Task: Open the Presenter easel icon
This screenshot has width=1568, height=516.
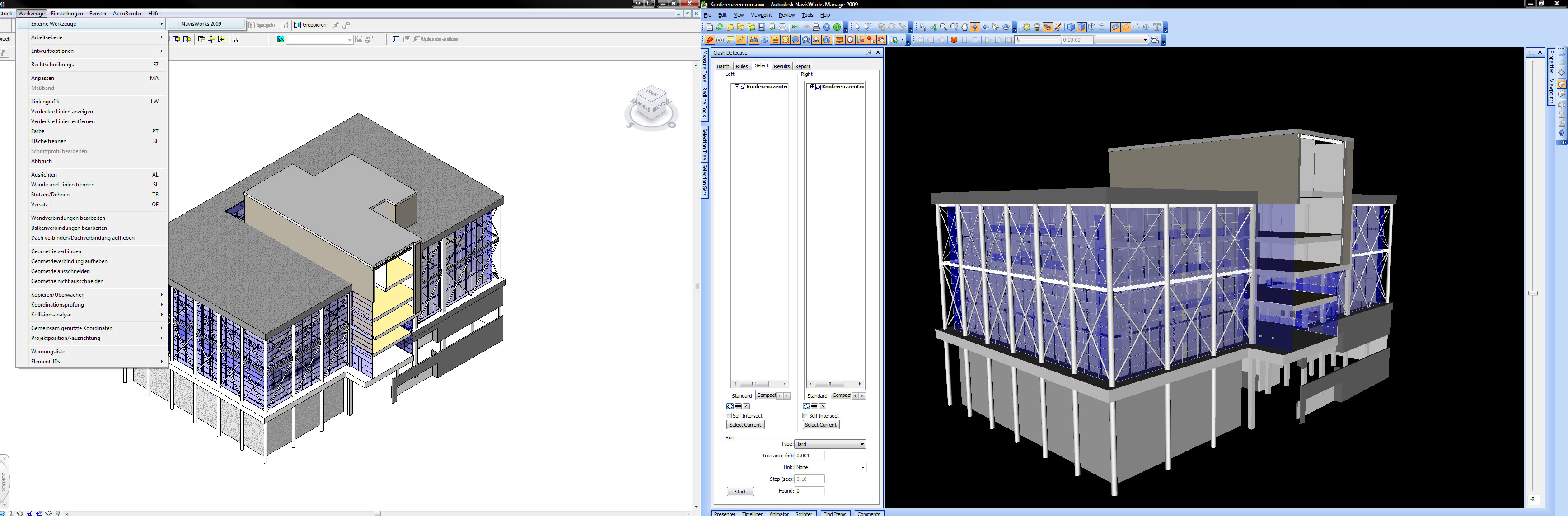Action: pyautogui.click(x=839, y=40)
